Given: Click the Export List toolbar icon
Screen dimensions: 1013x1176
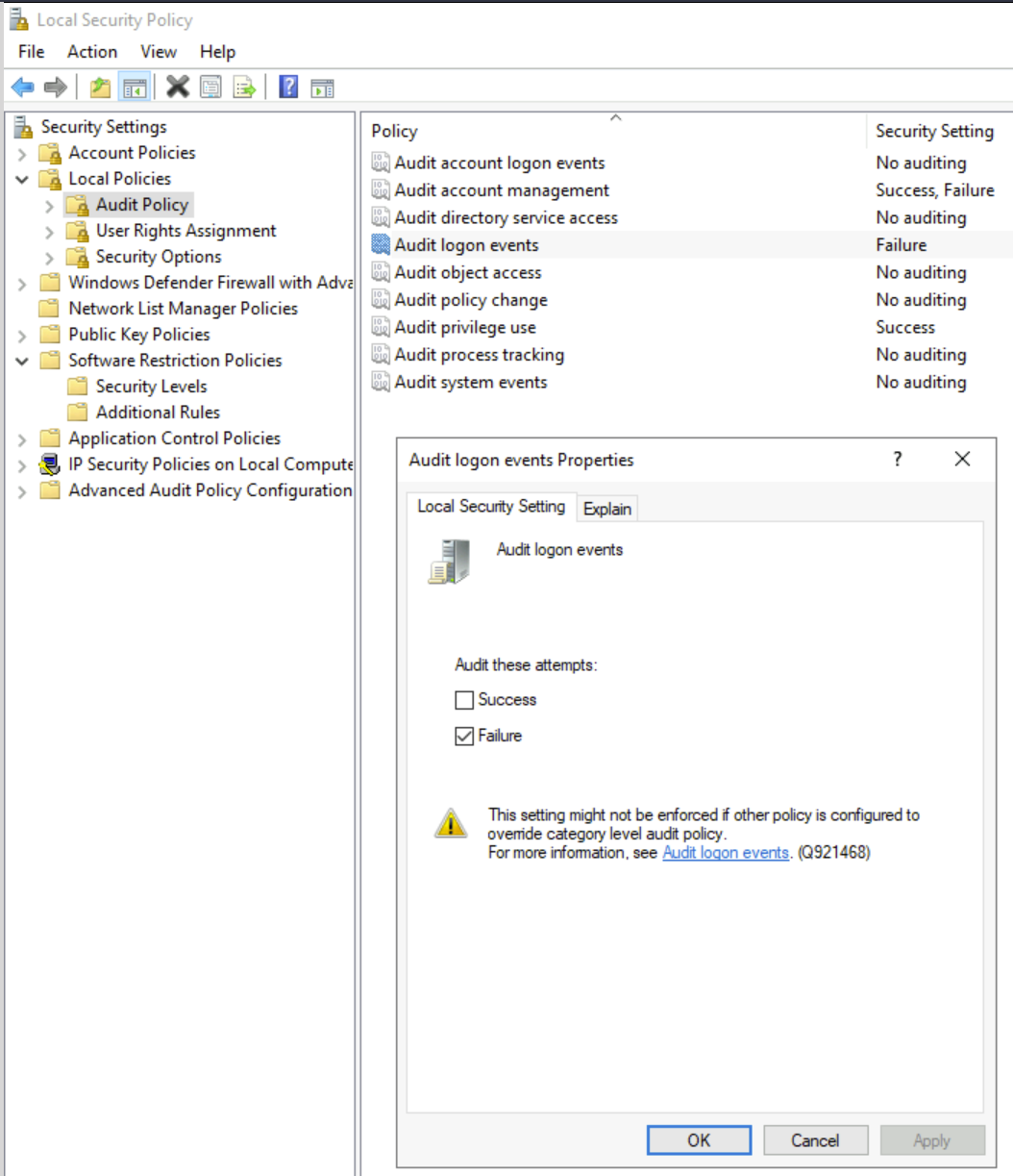Looking at the screenshot, I should pyautogui.click(x=244, y=88).
